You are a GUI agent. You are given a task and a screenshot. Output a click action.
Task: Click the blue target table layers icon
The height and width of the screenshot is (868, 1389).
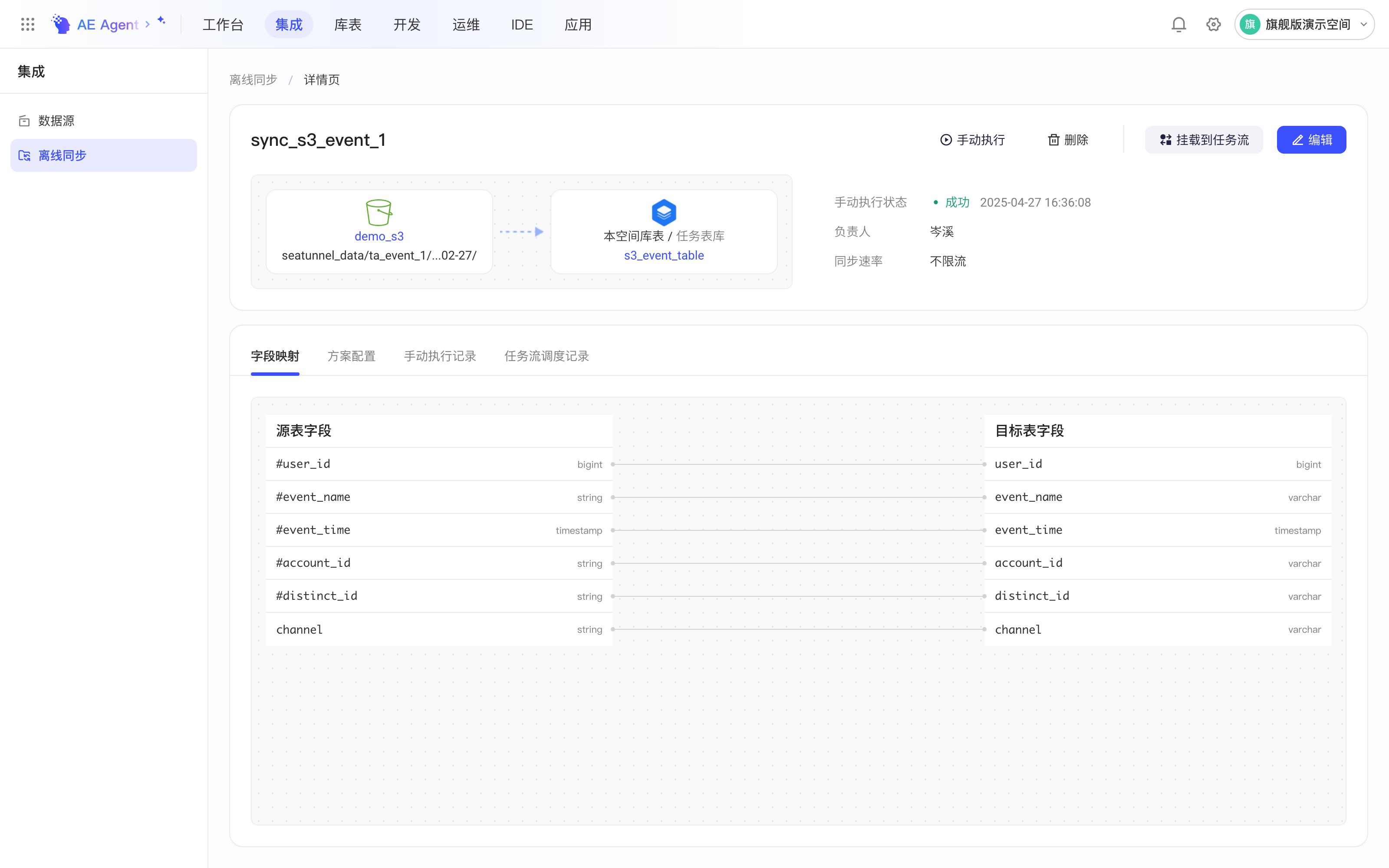tap(664, 212)
